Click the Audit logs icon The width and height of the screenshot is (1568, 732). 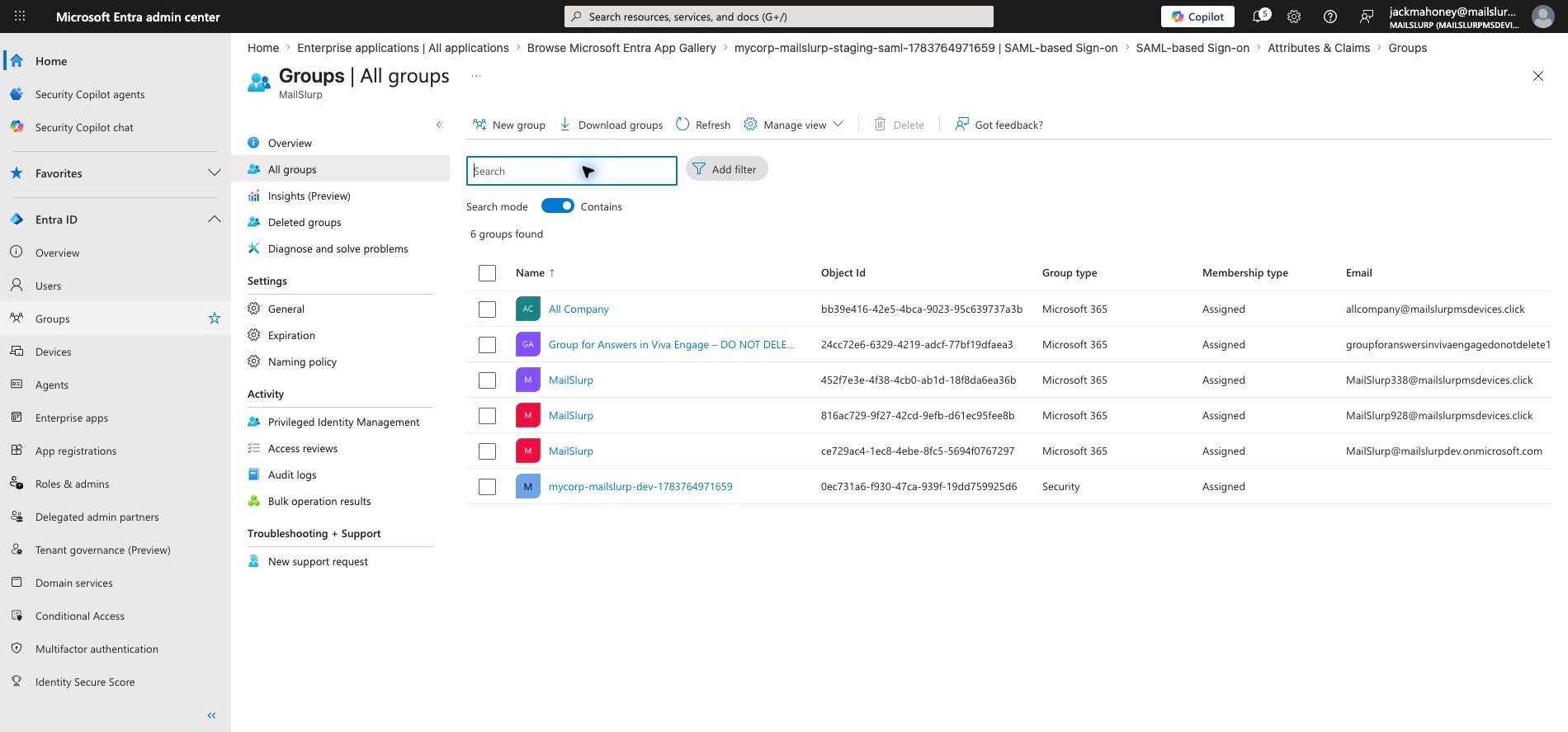click(x=253, y=475)
